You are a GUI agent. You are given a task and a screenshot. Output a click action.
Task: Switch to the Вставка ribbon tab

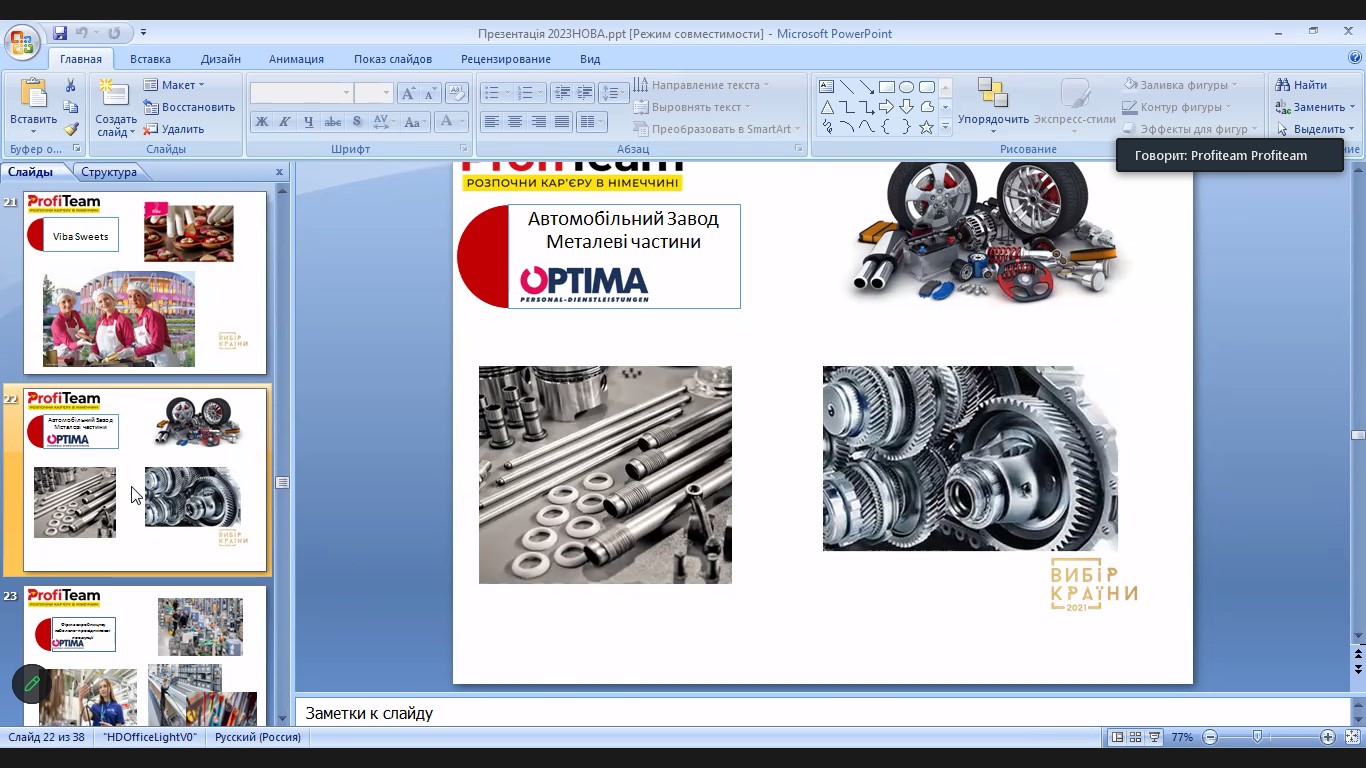click(150, 59)
